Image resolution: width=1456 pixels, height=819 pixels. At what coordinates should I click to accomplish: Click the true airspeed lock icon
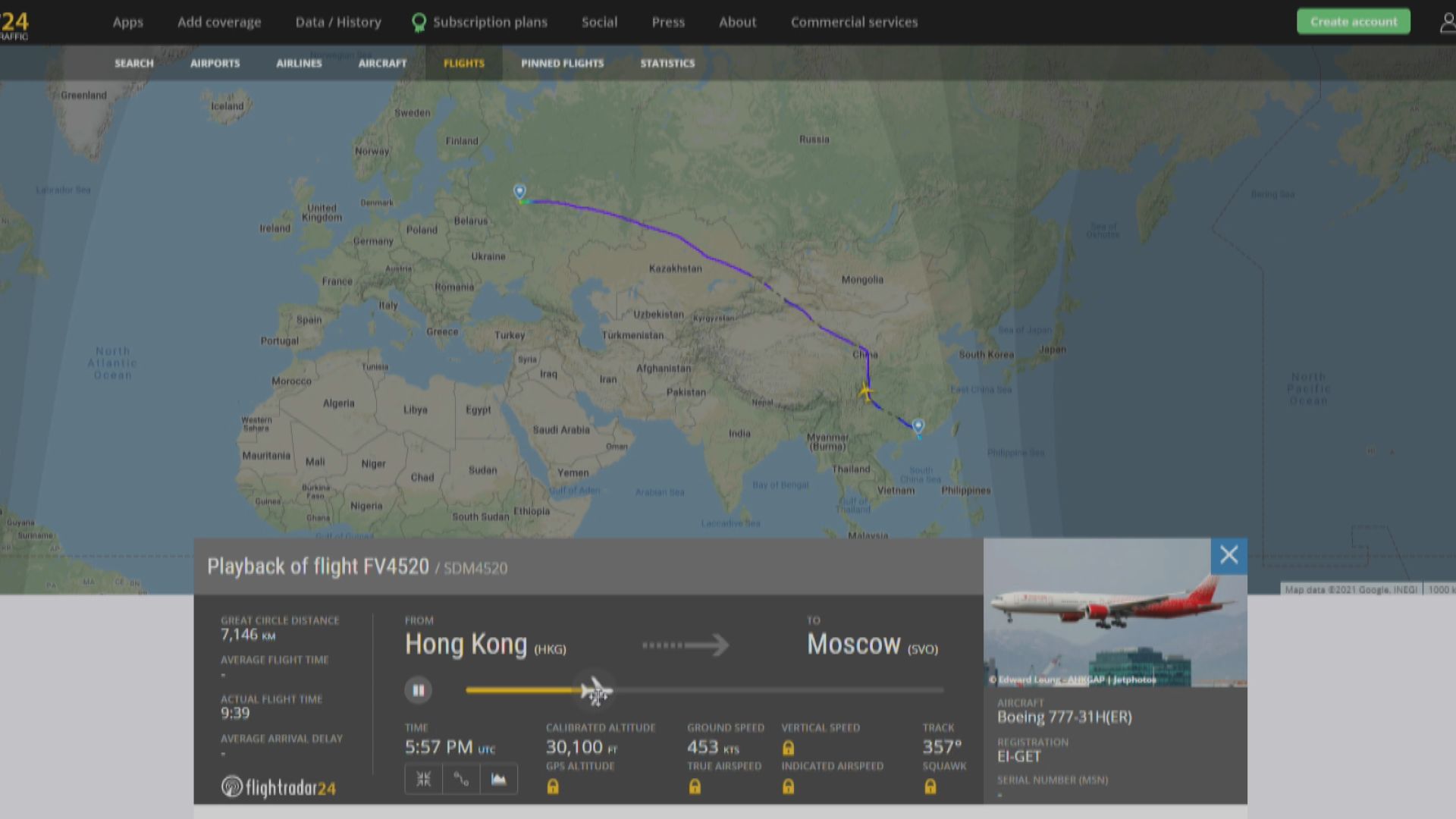(695, 787)
